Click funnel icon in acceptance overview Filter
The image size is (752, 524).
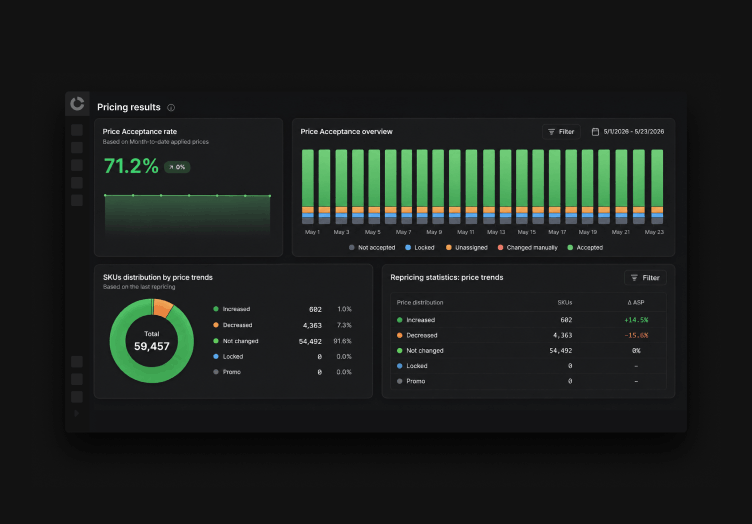552,132
